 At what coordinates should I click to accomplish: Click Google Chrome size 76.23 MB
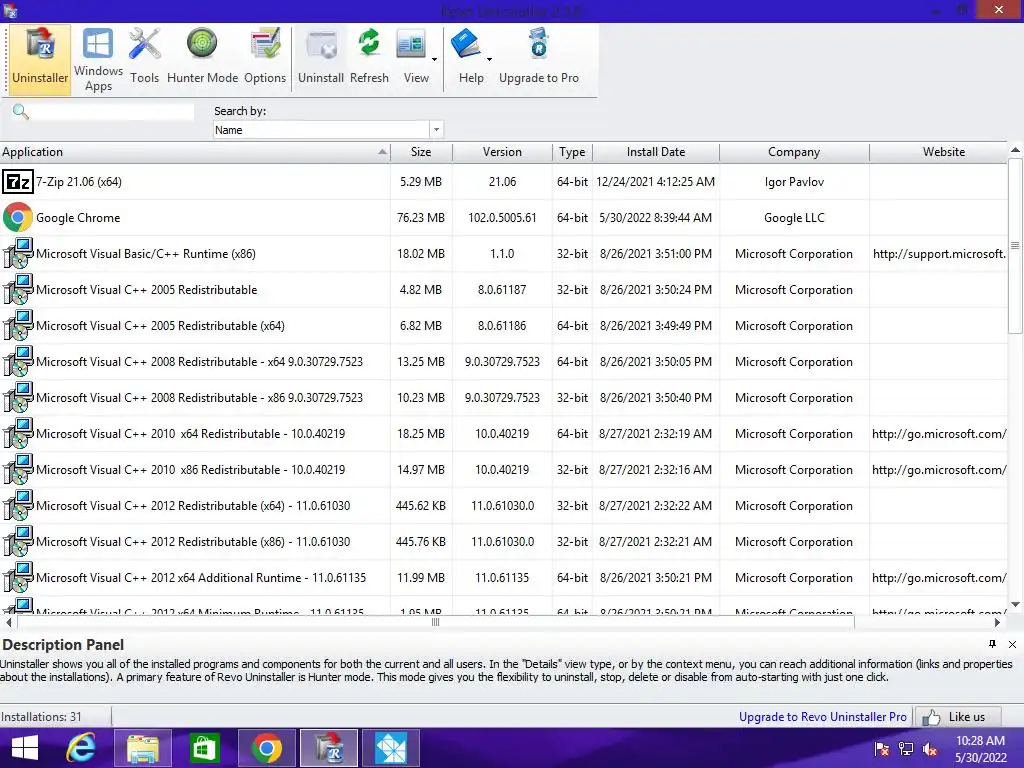[421, 217]
